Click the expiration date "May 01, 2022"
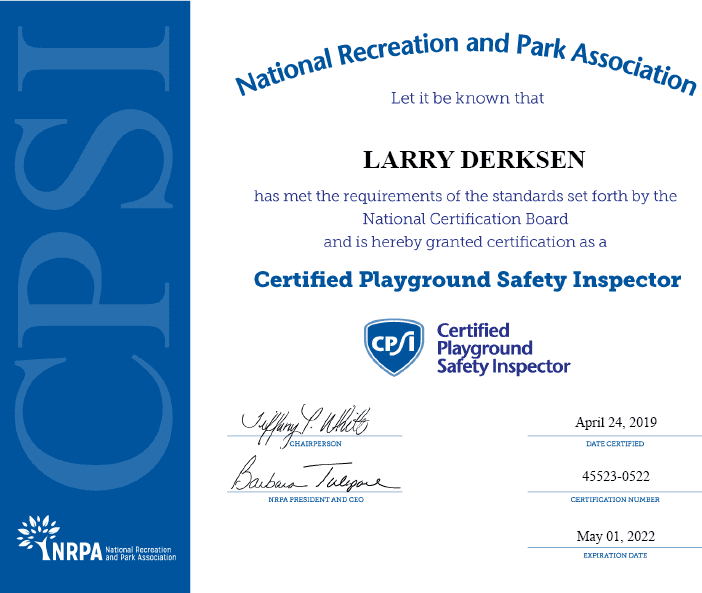702x593 pixels. coord(616,536)
